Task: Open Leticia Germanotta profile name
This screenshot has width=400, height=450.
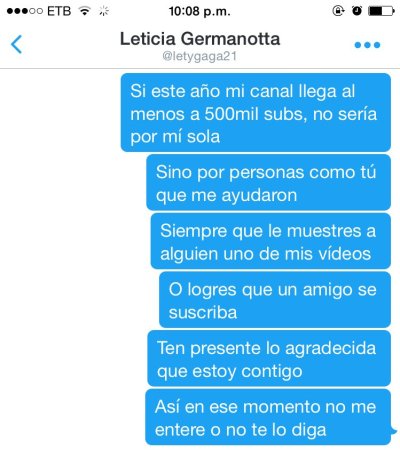Action: point(200,39)
